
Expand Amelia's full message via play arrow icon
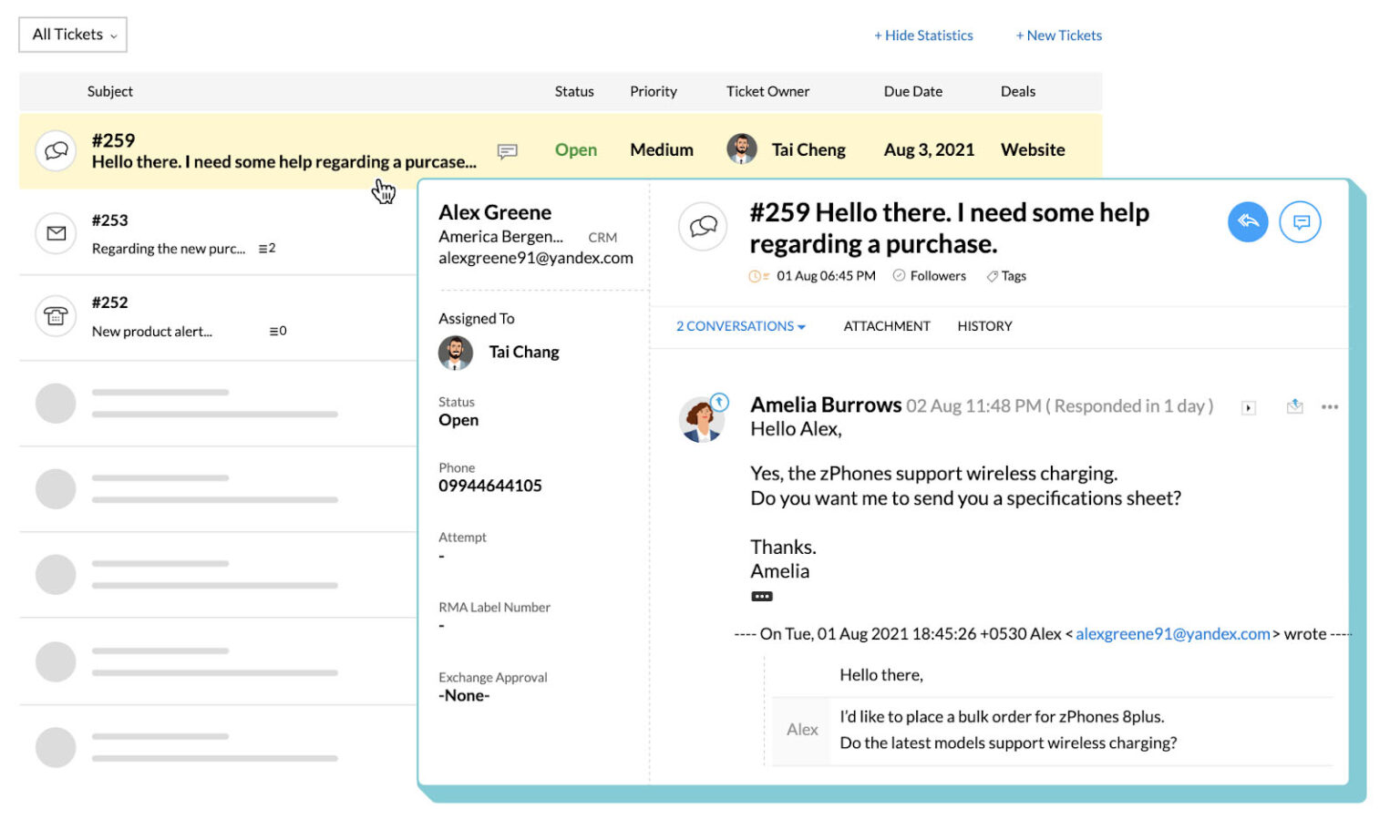pyautogui.click(x=1247, y=407)
